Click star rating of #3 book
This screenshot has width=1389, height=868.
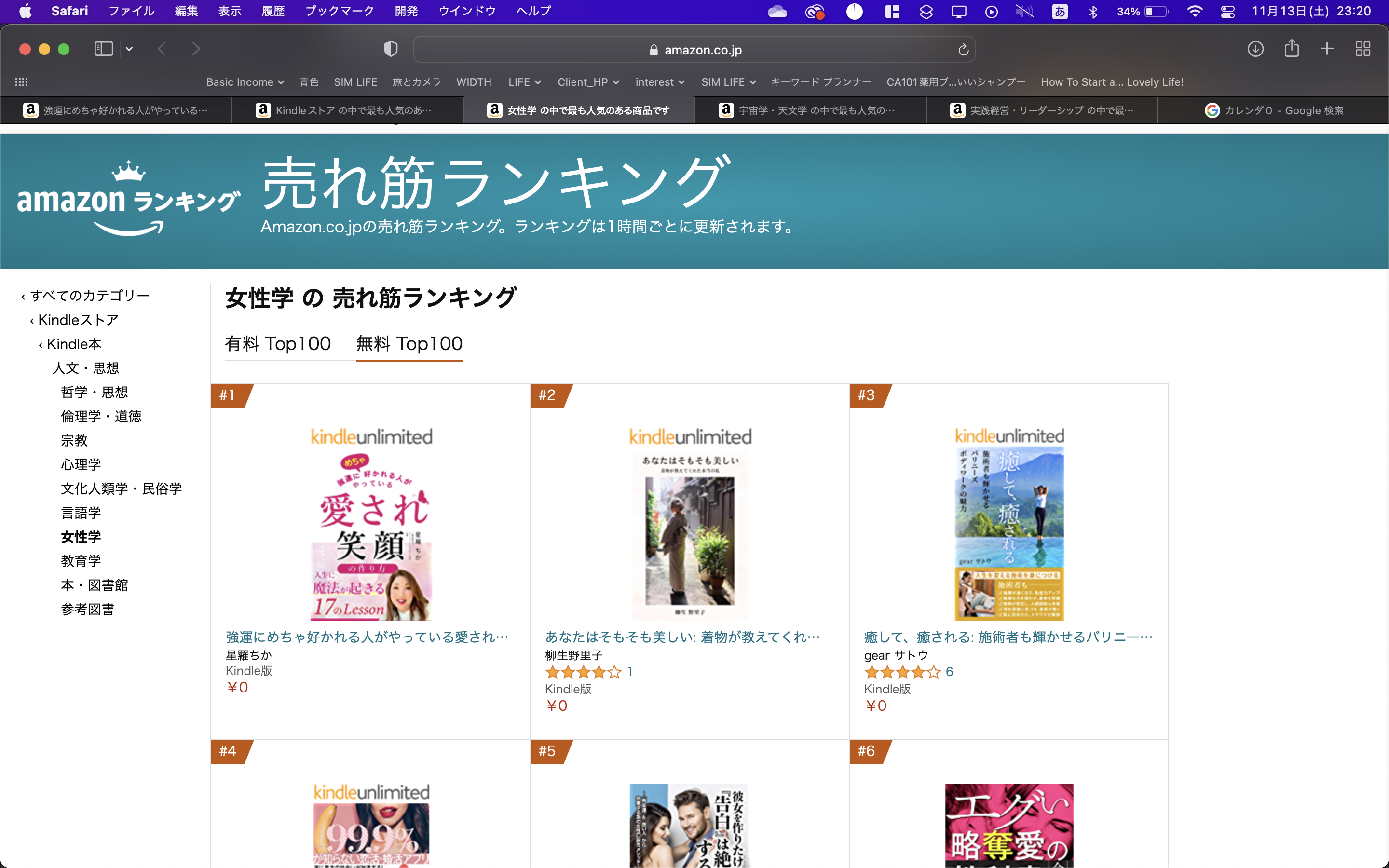pos(902,672)
